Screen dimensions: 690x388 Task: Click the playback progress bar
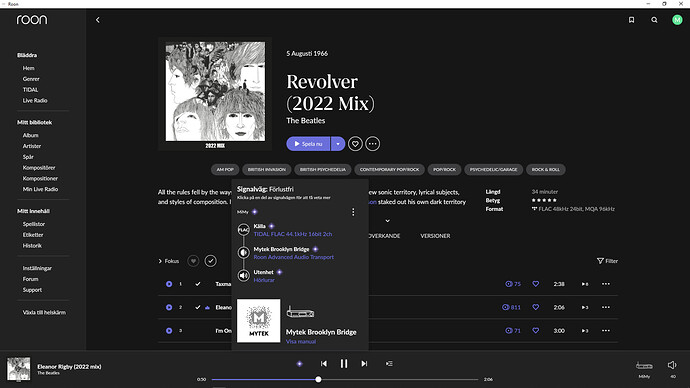click(x=345, y=379)
